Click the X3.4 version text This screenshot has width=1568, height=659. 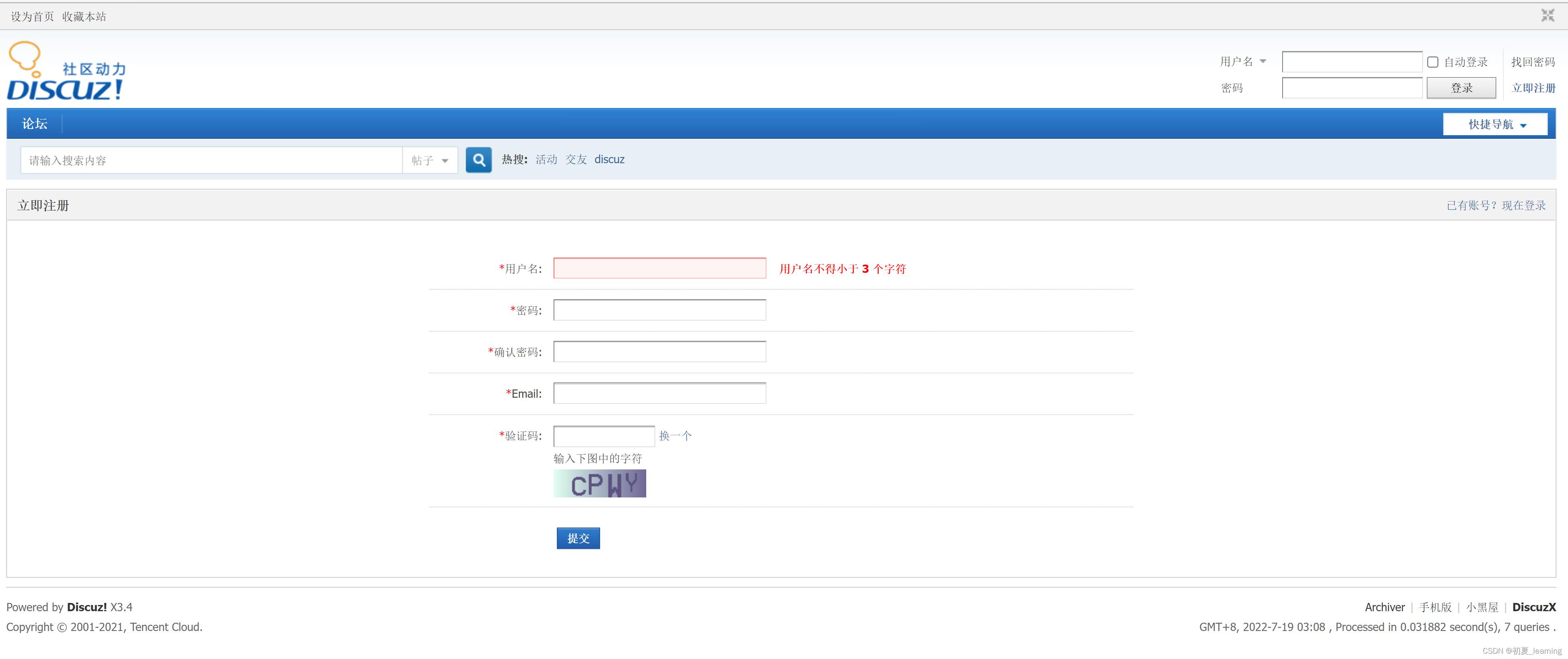pos(121,607)
